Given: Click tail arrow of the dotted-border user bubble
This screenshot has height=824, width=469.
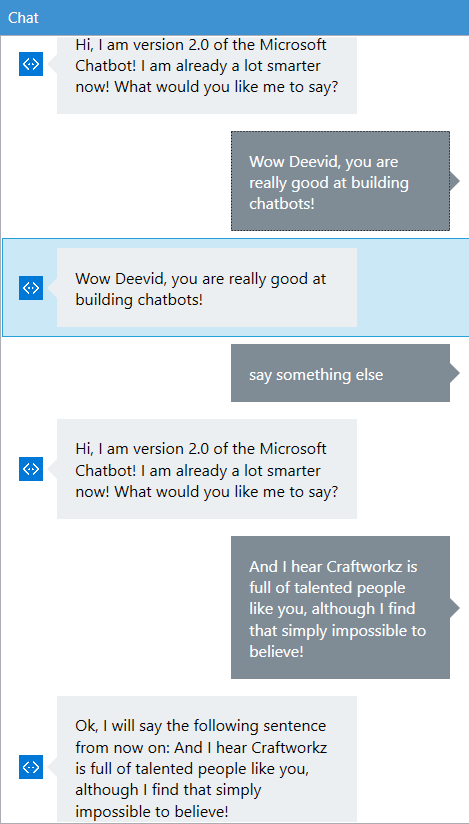Looking at the screenshot, I should (x=455, y=181).
